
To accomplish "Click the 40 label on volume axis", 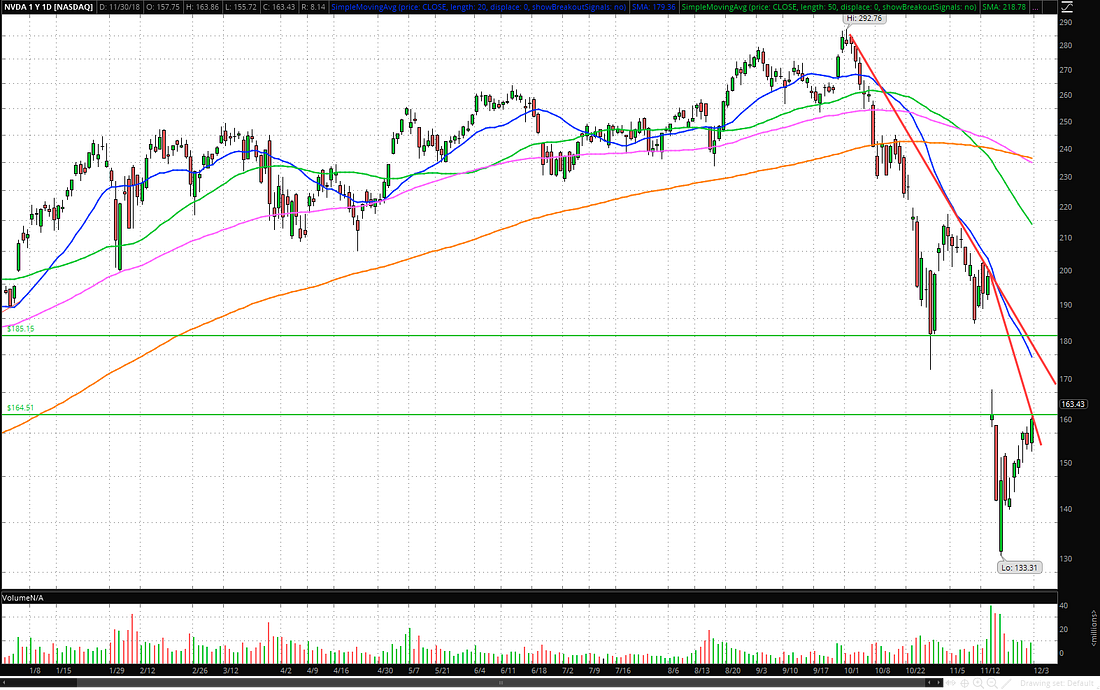I will pos(1064,606).
